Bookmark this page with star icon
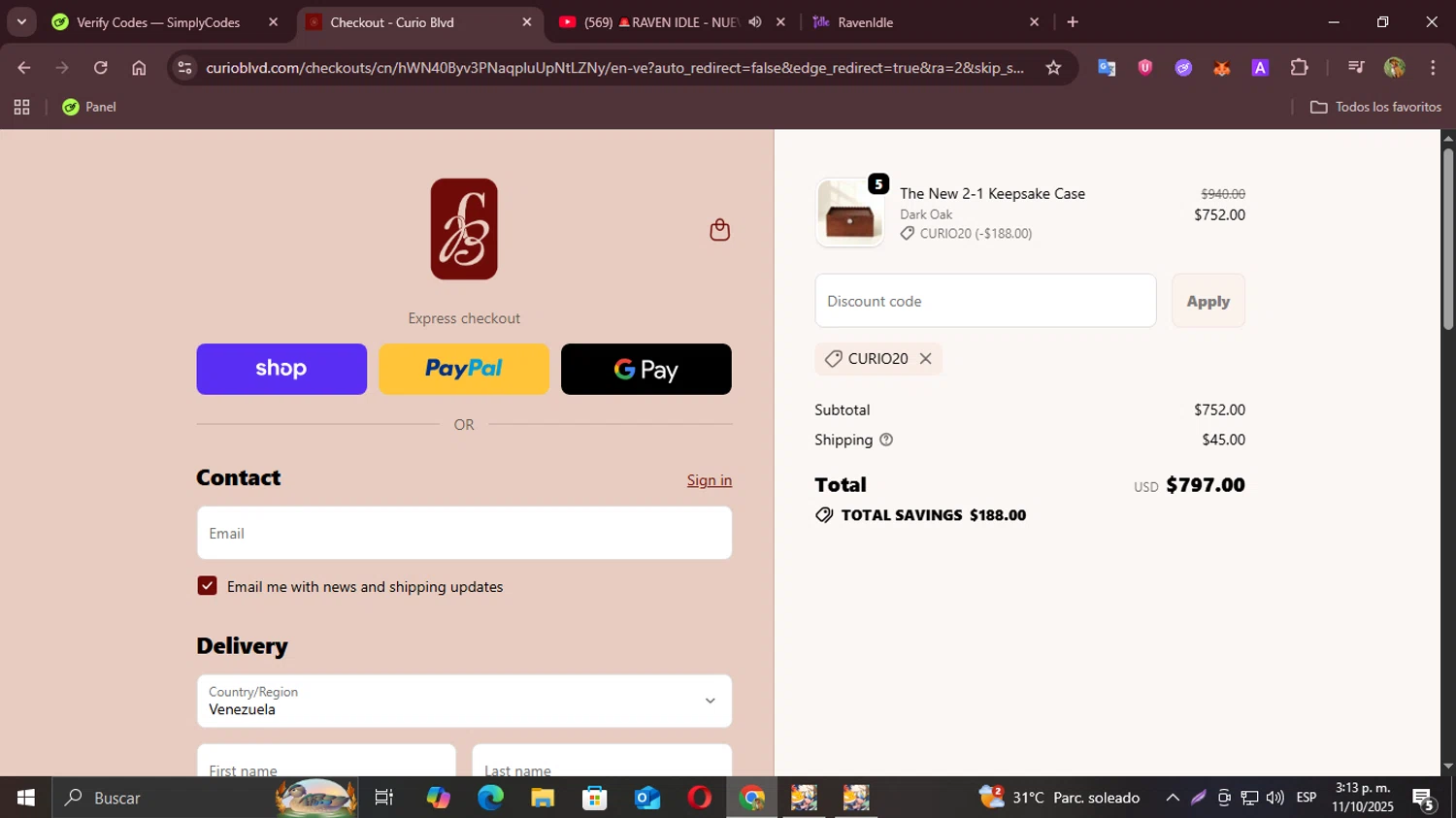 pos(1053,67)
